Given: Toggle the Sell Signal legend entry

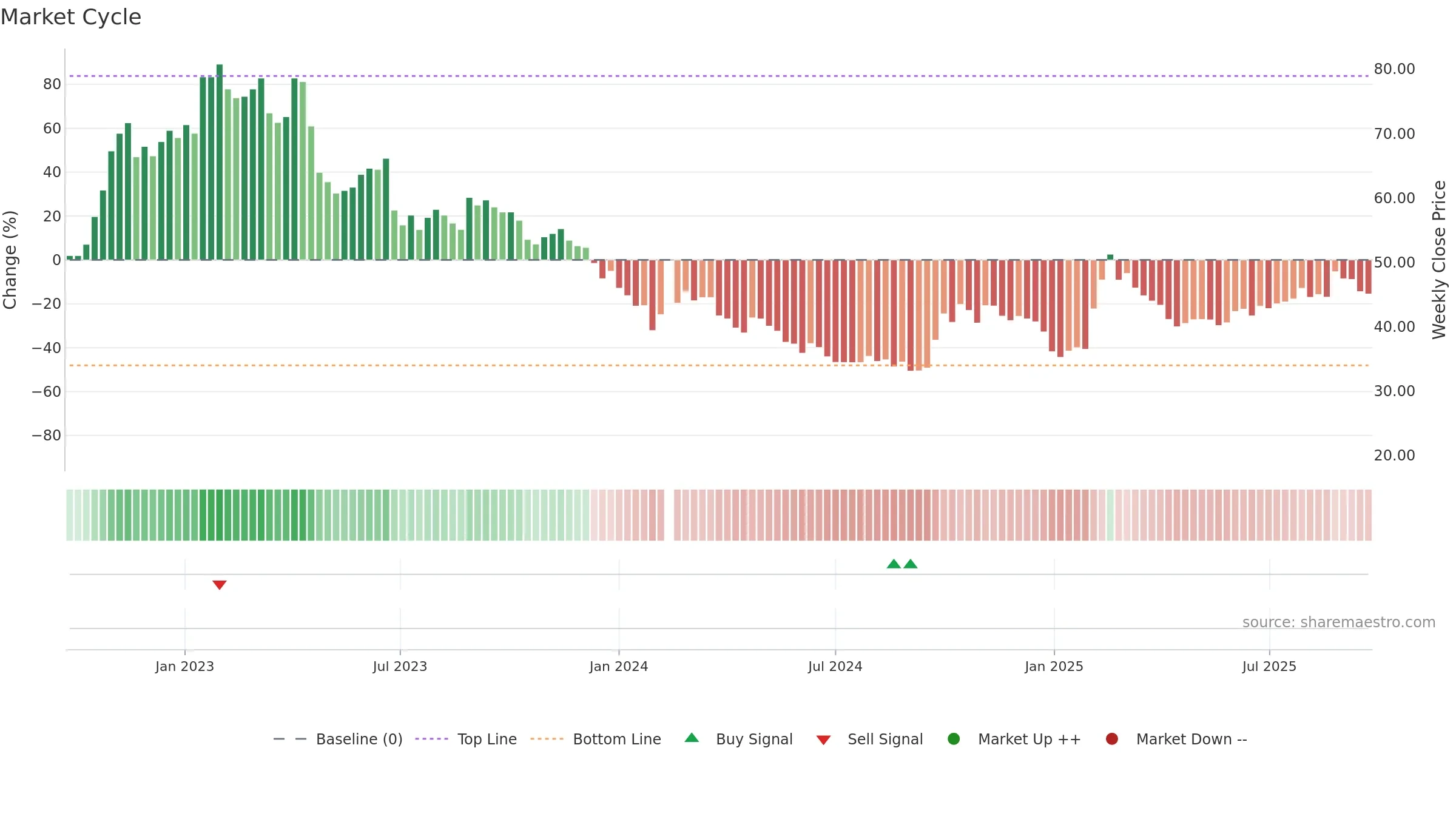Looking at the screenshot, I should coord(869,739).
